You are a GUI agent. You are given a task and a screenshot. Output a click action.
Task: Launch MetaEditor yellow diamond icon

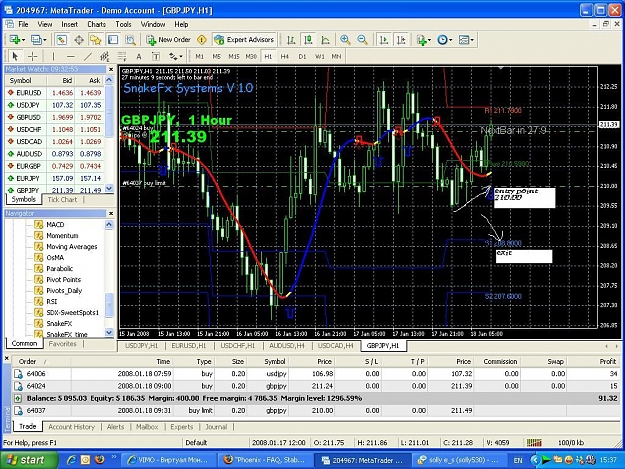click(x=202, y=40)
